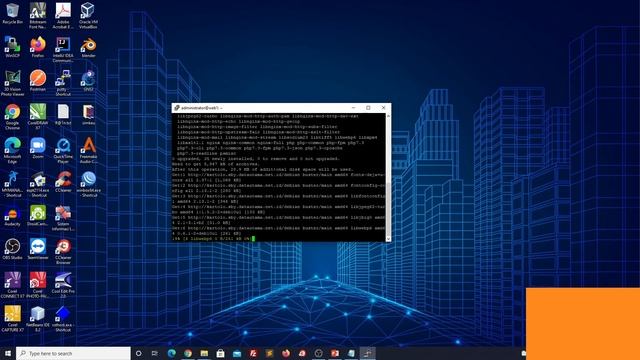The width and height of the screenshot is (640, 360).
Task: Select the Zoom desktop shortcut
Action: click(x=38, y=148)
